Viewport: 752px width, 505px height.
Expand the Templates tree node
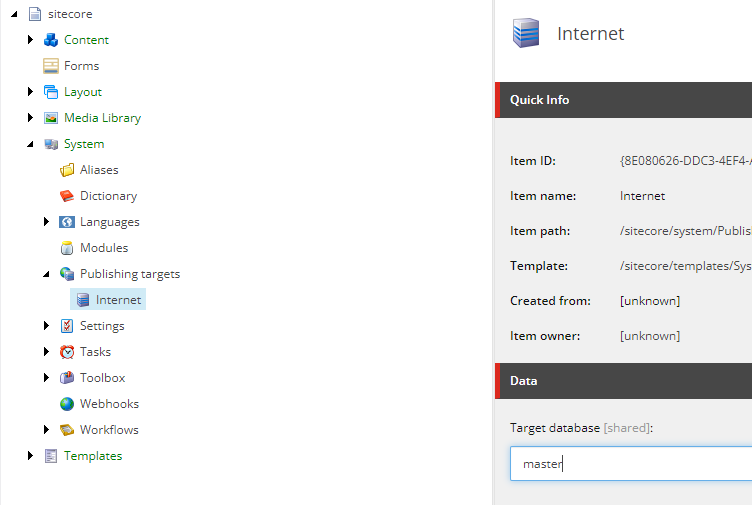[30, 456]
